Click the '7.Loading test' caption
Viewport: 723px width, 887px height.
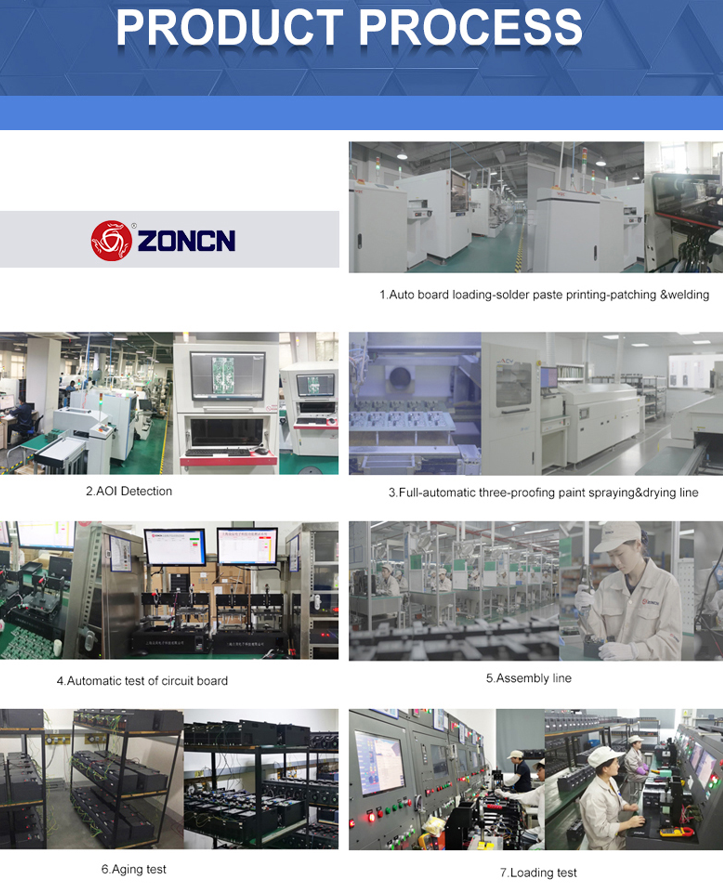pos(539,873)
